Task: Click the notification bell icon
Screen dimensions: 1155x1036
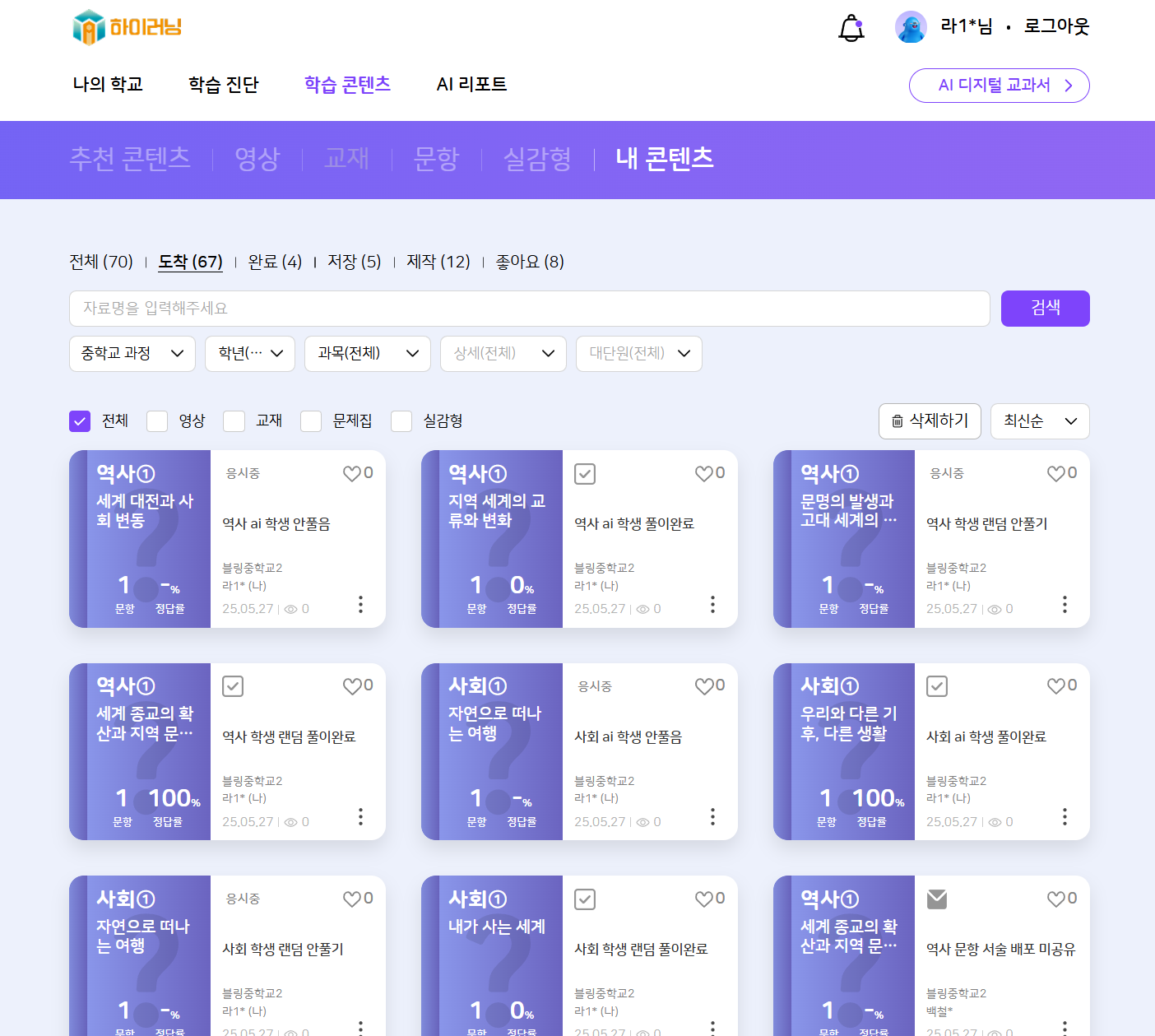Action: click(x=851, y=28)
